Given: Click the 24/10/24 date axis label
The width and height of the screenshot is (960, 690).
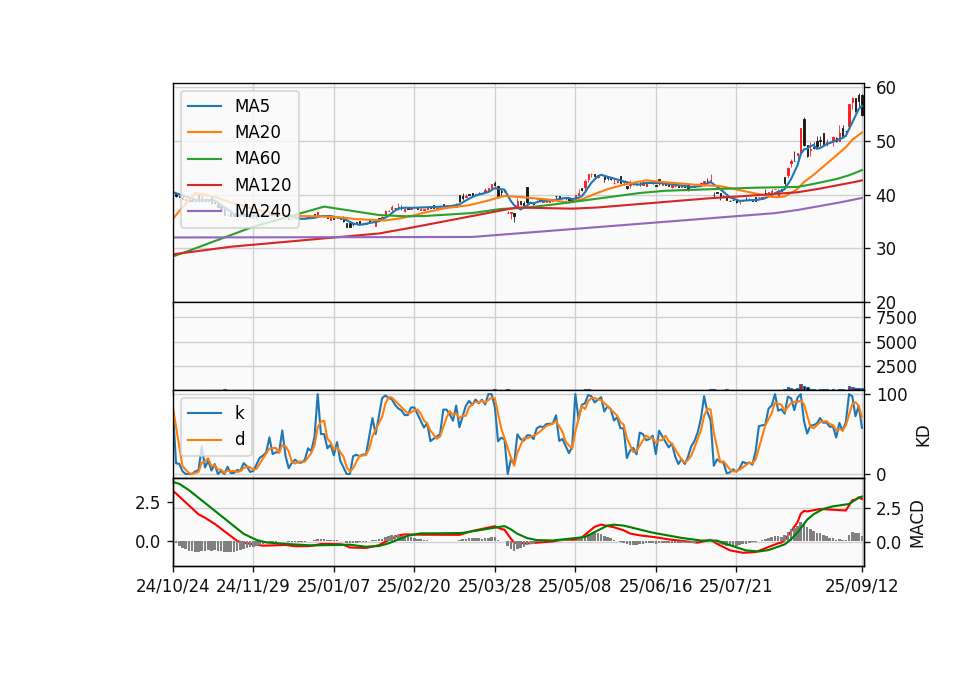Looking at the screenshot, I should tap(173, 586).
